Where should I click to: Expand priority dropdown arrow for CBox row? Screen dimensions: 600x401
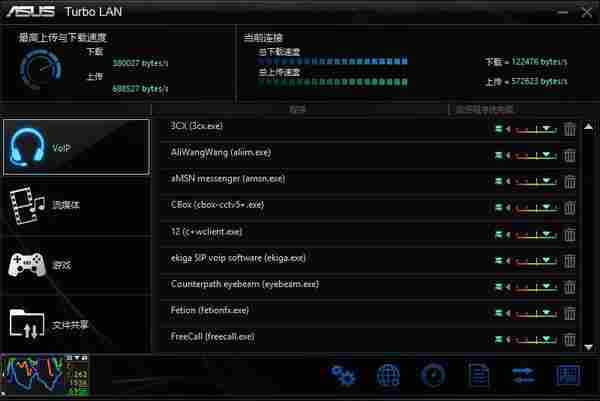pyautogui.click(x=546, y=207)
